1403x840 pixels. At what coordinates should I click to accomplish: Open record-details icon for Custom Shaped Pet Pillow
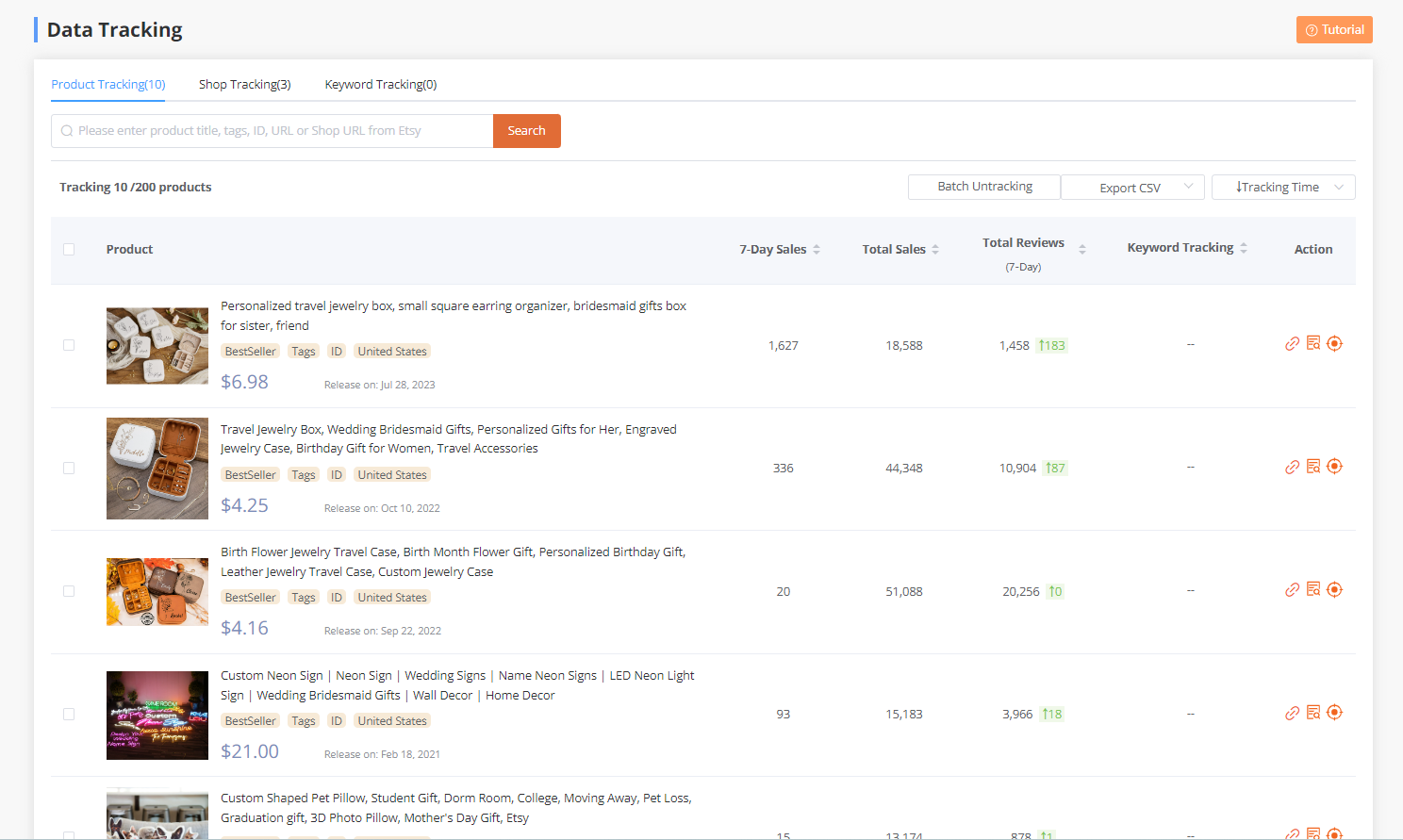(x=1313, y=833)
